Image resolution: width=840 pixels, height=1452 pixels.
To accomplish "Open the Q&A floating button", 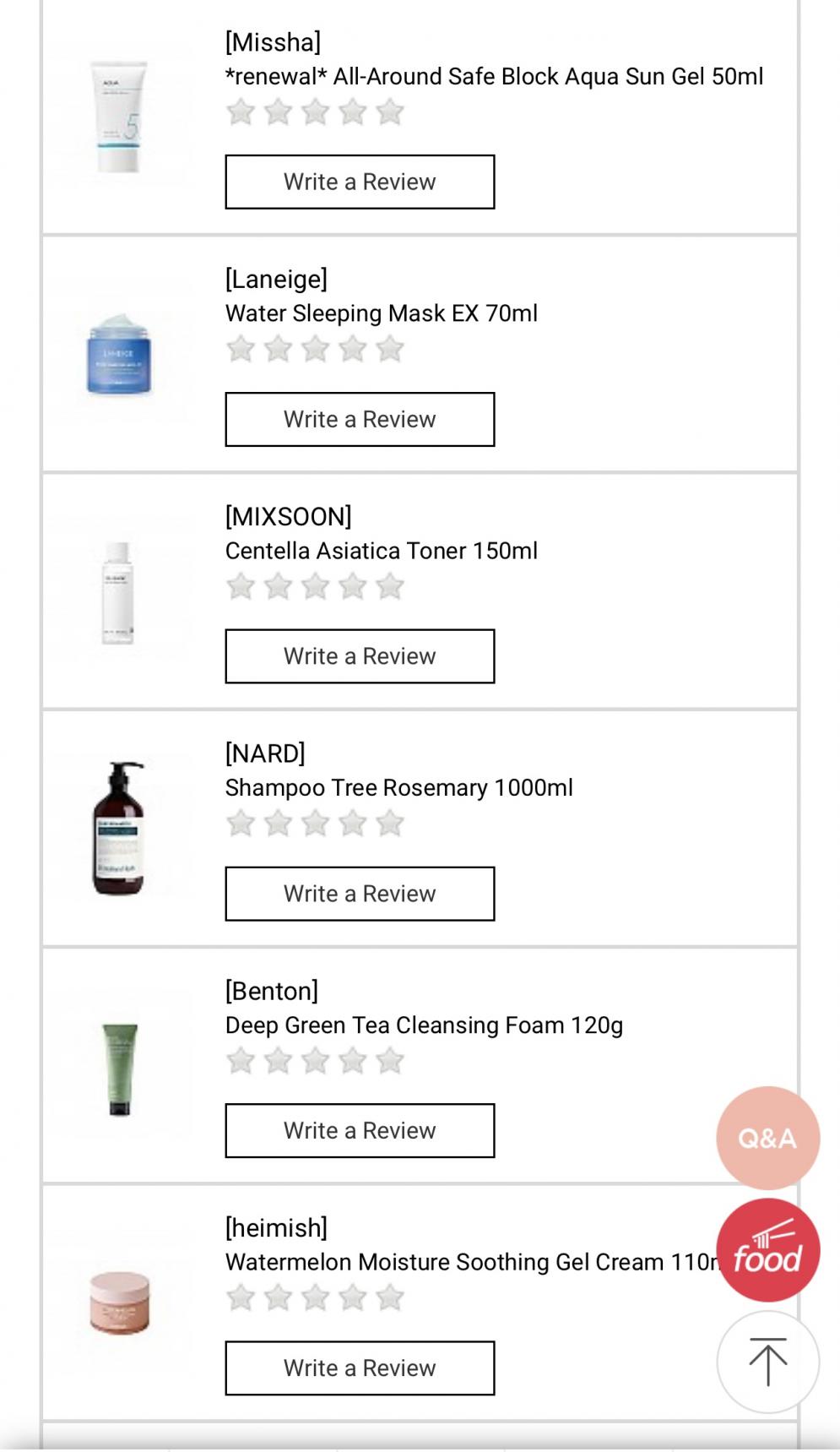I will coord(767,1138).
